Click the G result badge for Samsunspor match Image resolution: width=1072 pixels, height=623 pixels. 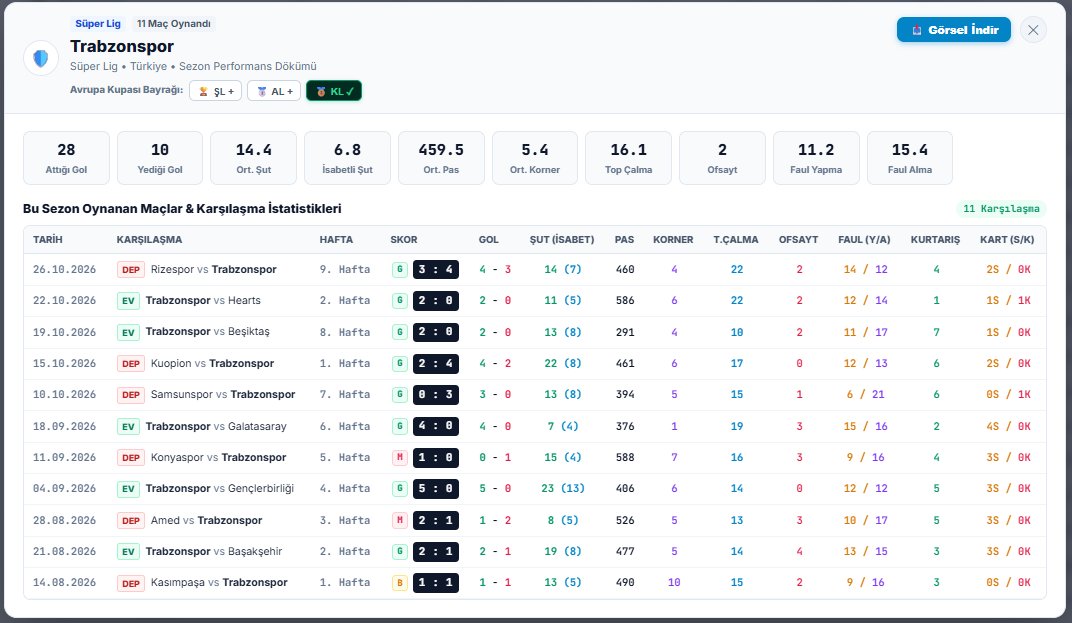point(400,395)
